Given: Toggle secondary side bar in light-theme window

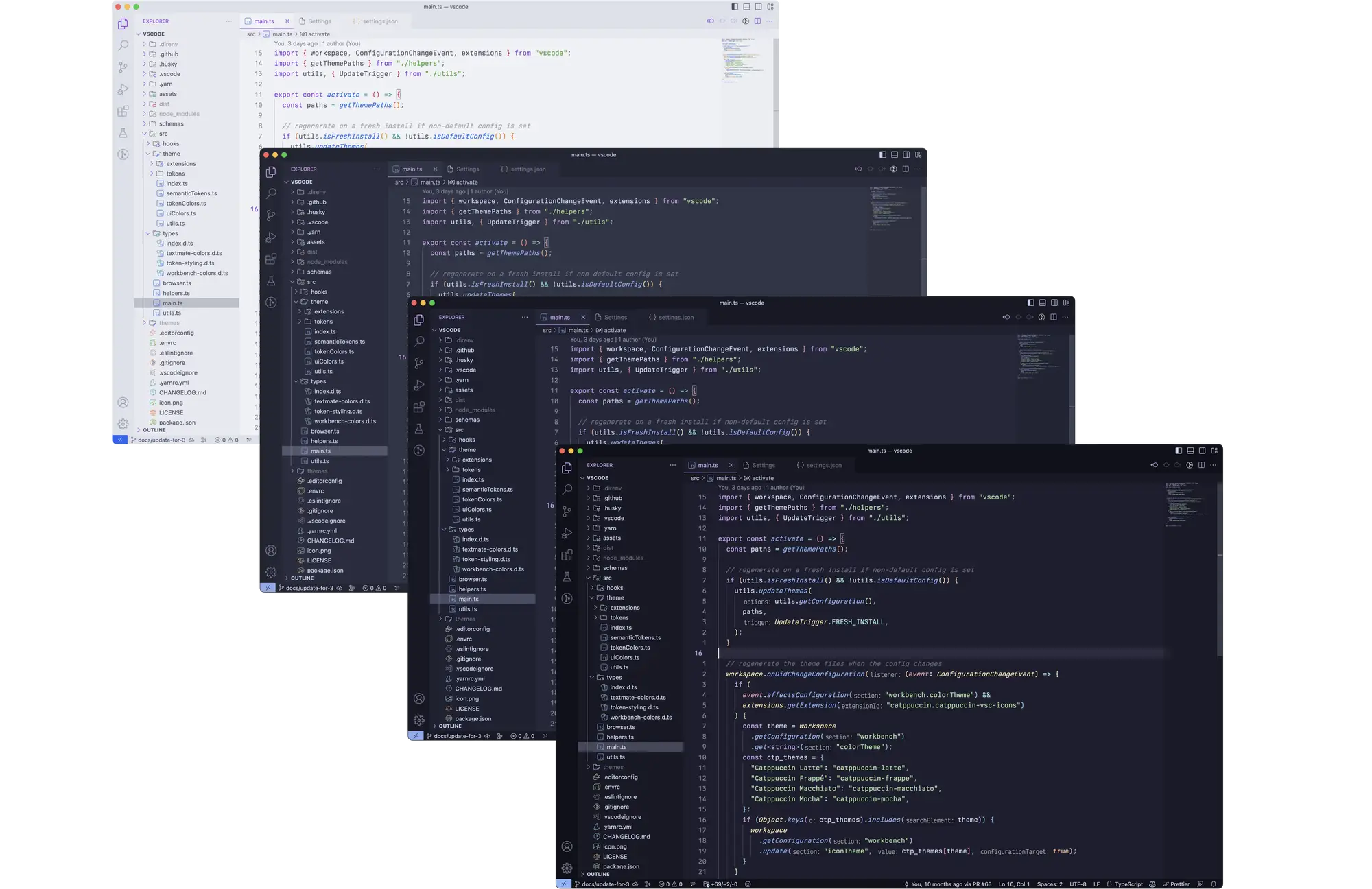Looking at the screenshot, I should pos(759,6).
